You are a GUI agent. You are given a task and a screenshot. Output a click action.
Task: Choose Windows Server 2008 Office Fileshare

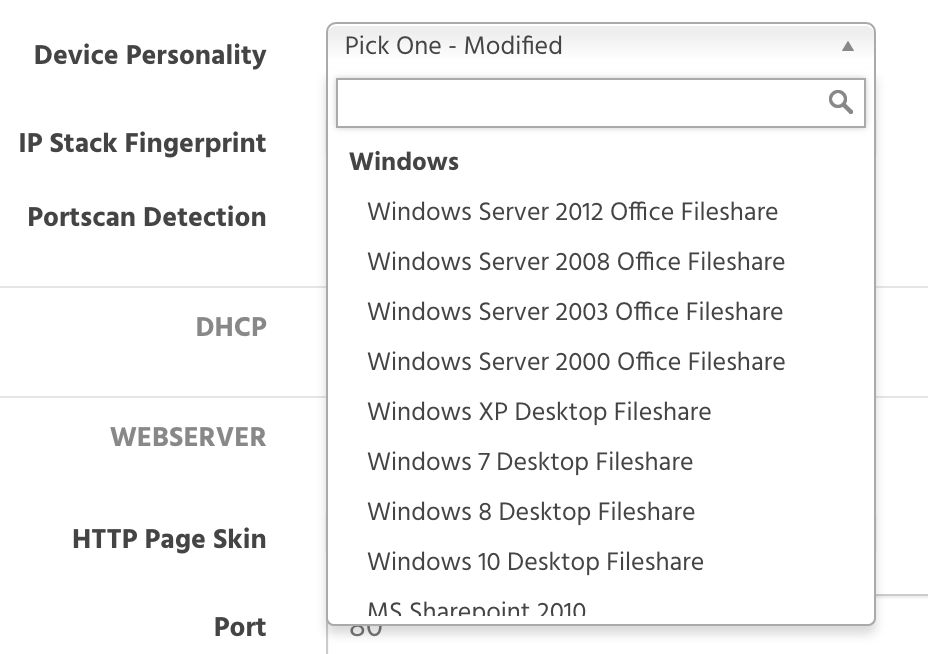click(x=576, y=262)
